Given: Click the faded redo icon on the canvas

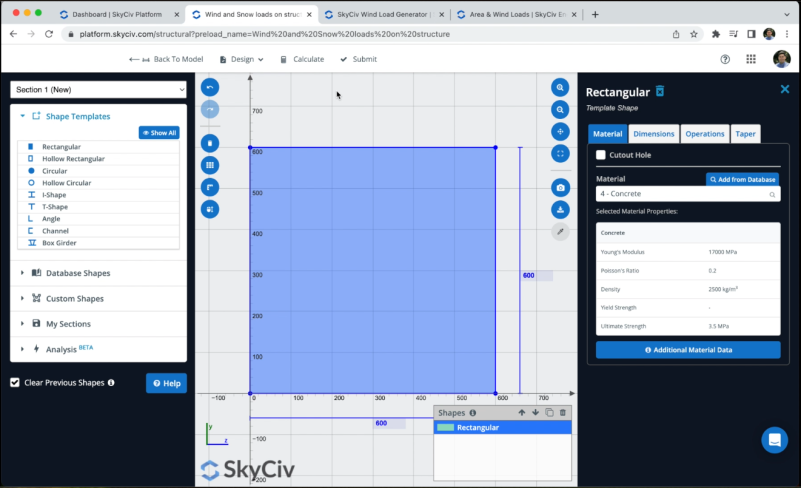Looking at the screenshot, I should (x=210, y=109).
